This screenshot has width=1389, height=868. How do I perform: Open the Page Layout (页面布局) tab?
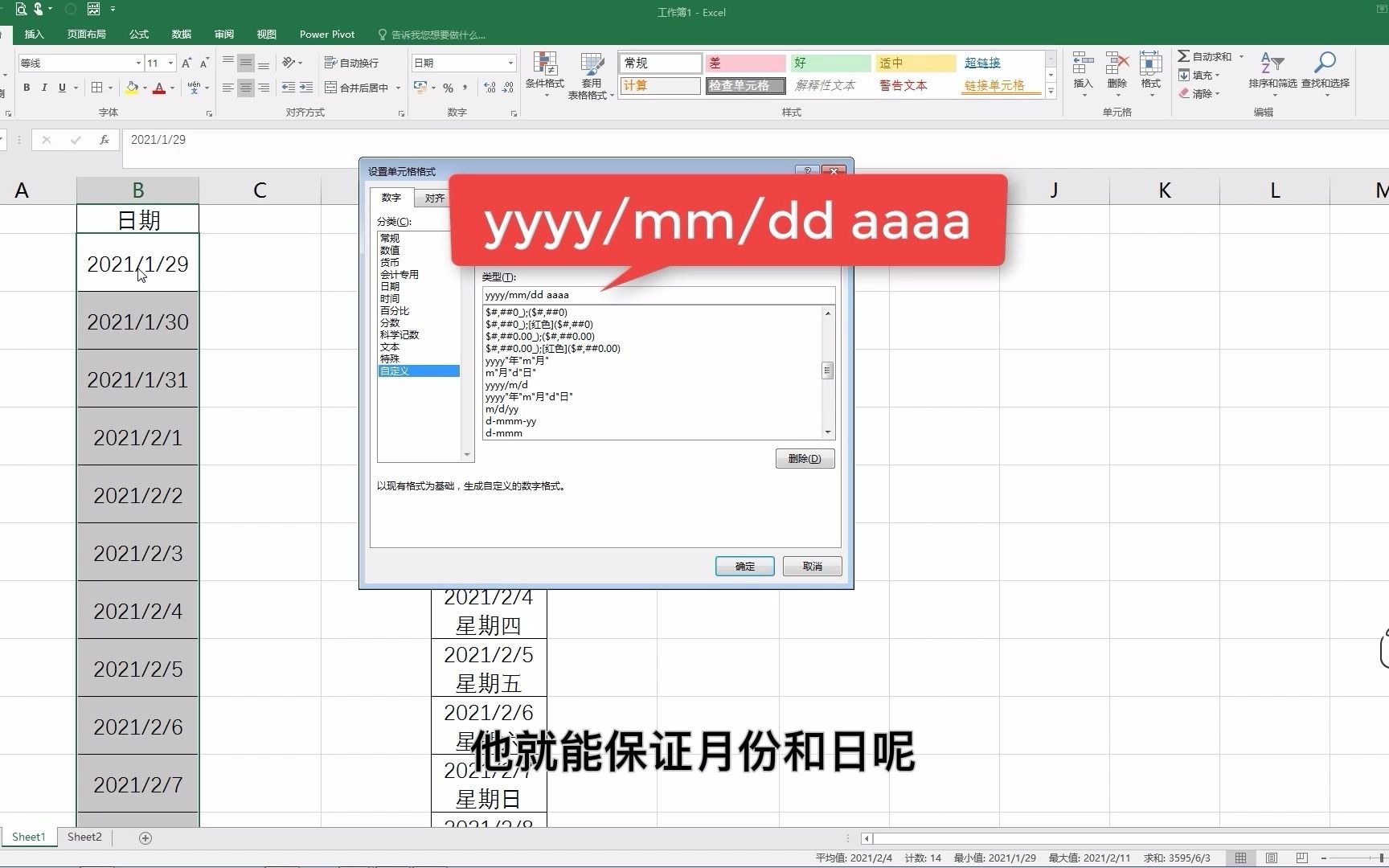click(87, 35)
